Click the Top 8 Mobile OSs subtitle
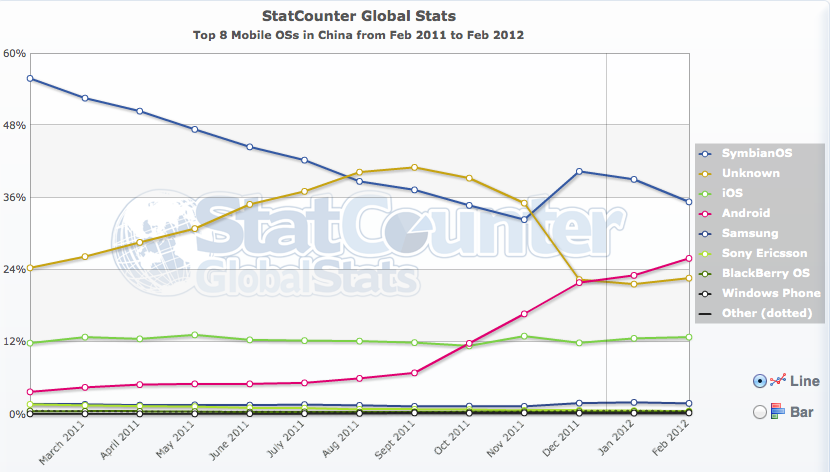 [x=358, y=34]
